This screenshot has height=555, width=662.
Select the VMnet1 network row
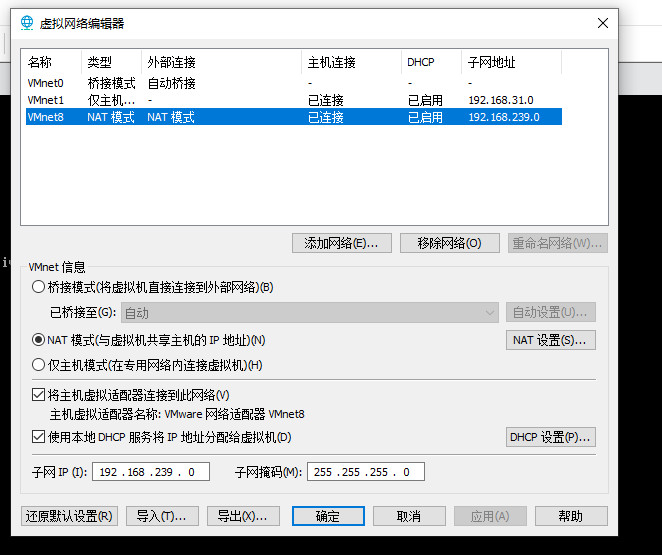[x=293, y=100]
